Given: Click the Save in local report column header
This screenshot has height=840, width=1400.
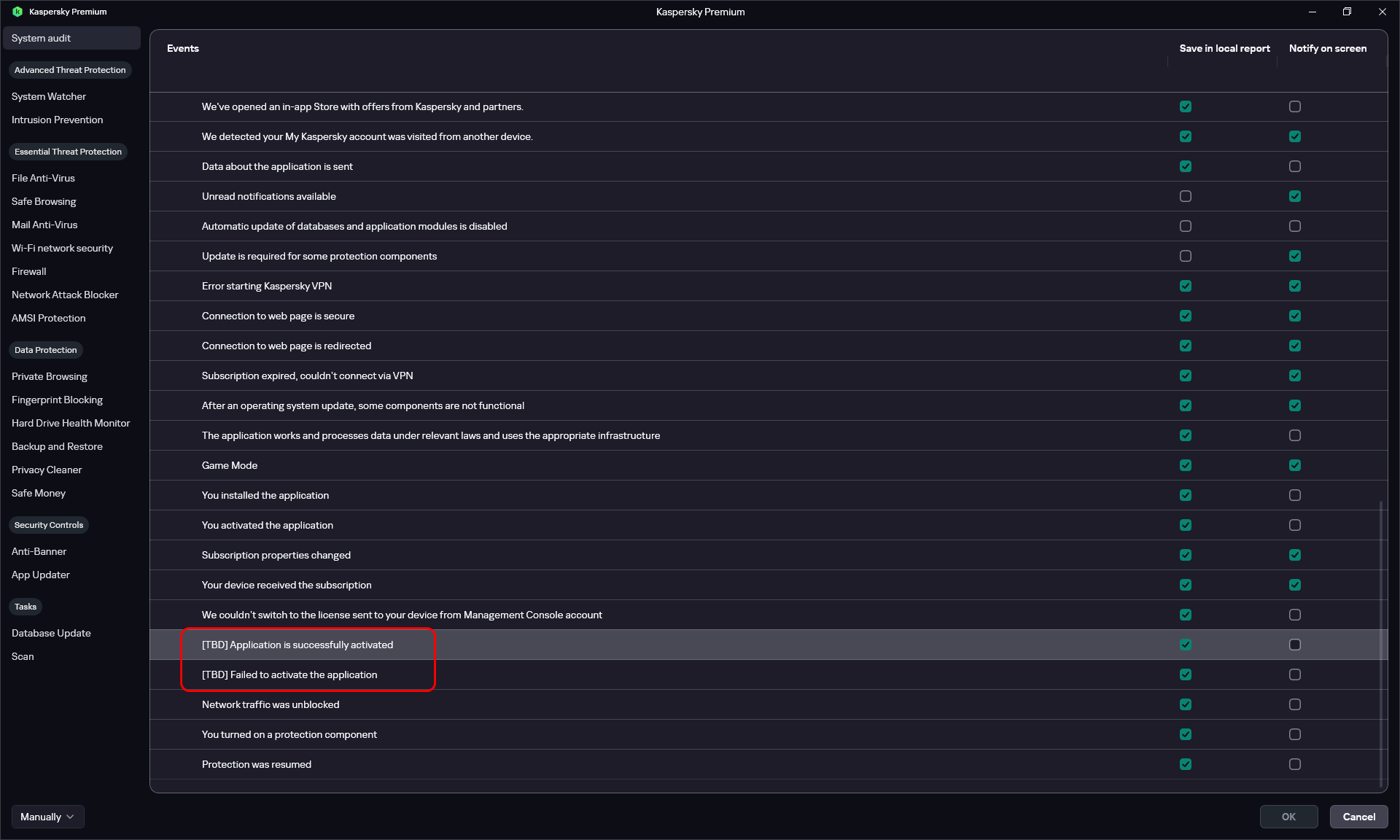Looking at the screenshot, I should (1224, 48).
